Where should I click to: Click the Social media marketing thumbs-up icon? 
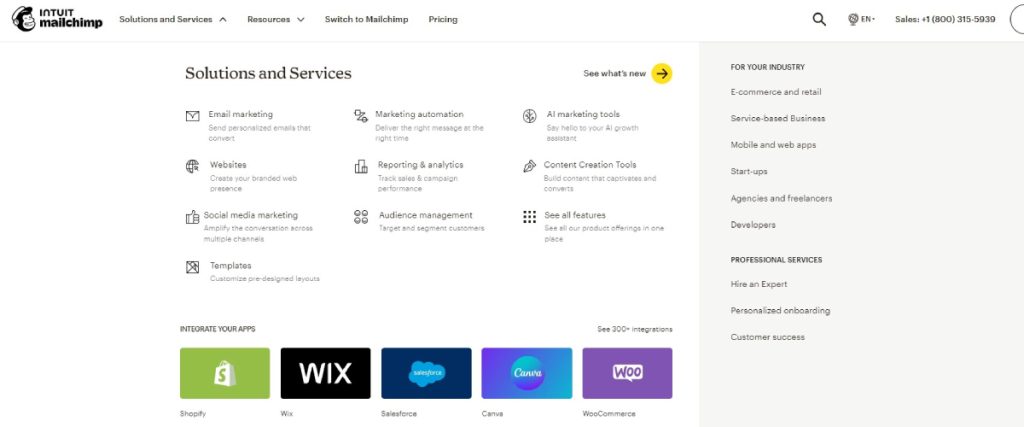coord(192,217)
